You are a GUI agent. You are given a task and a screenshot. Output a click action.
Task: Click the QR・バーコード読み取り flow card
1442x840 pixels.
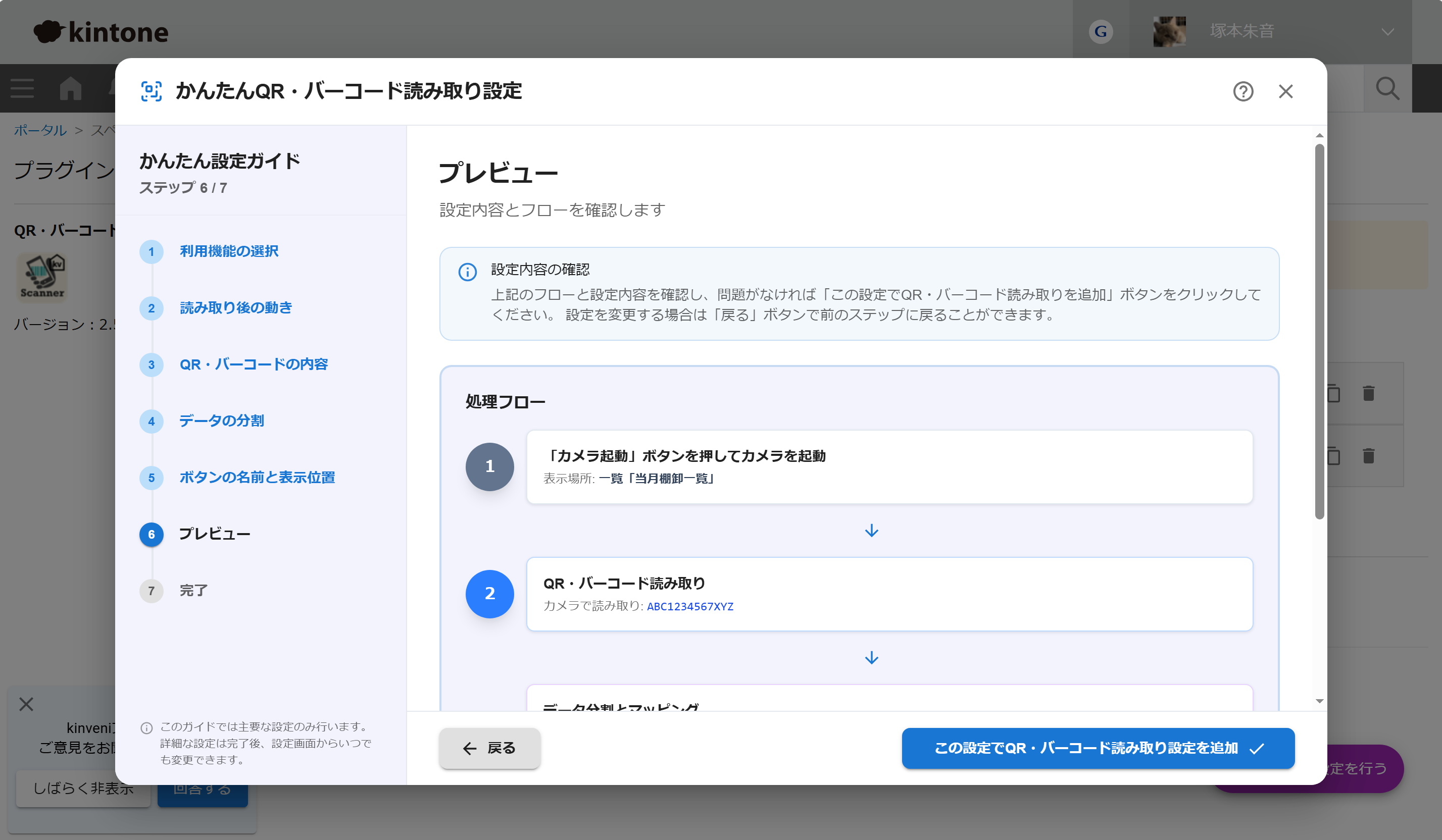click(889, 594)
